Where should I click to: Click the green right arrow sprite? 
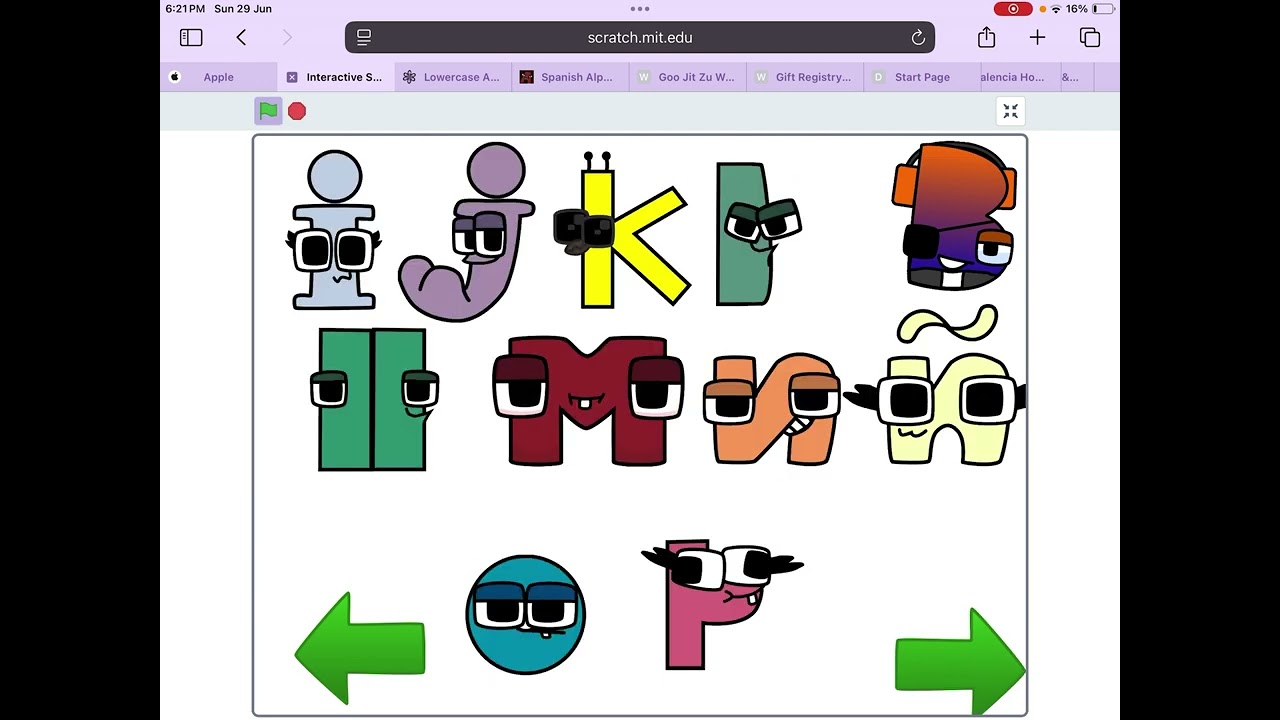tap(960, 662)
